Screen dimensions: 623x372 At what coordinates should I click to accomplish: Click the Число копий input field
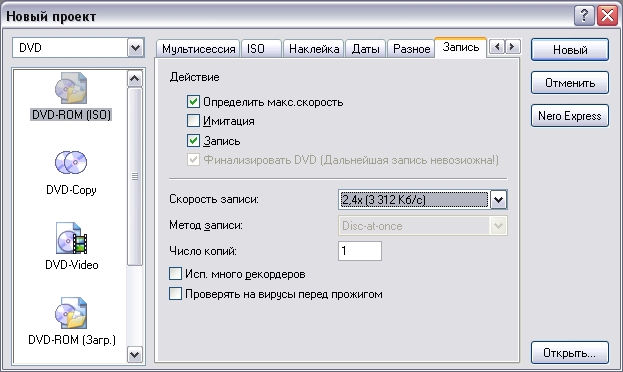tap(360, 251)
